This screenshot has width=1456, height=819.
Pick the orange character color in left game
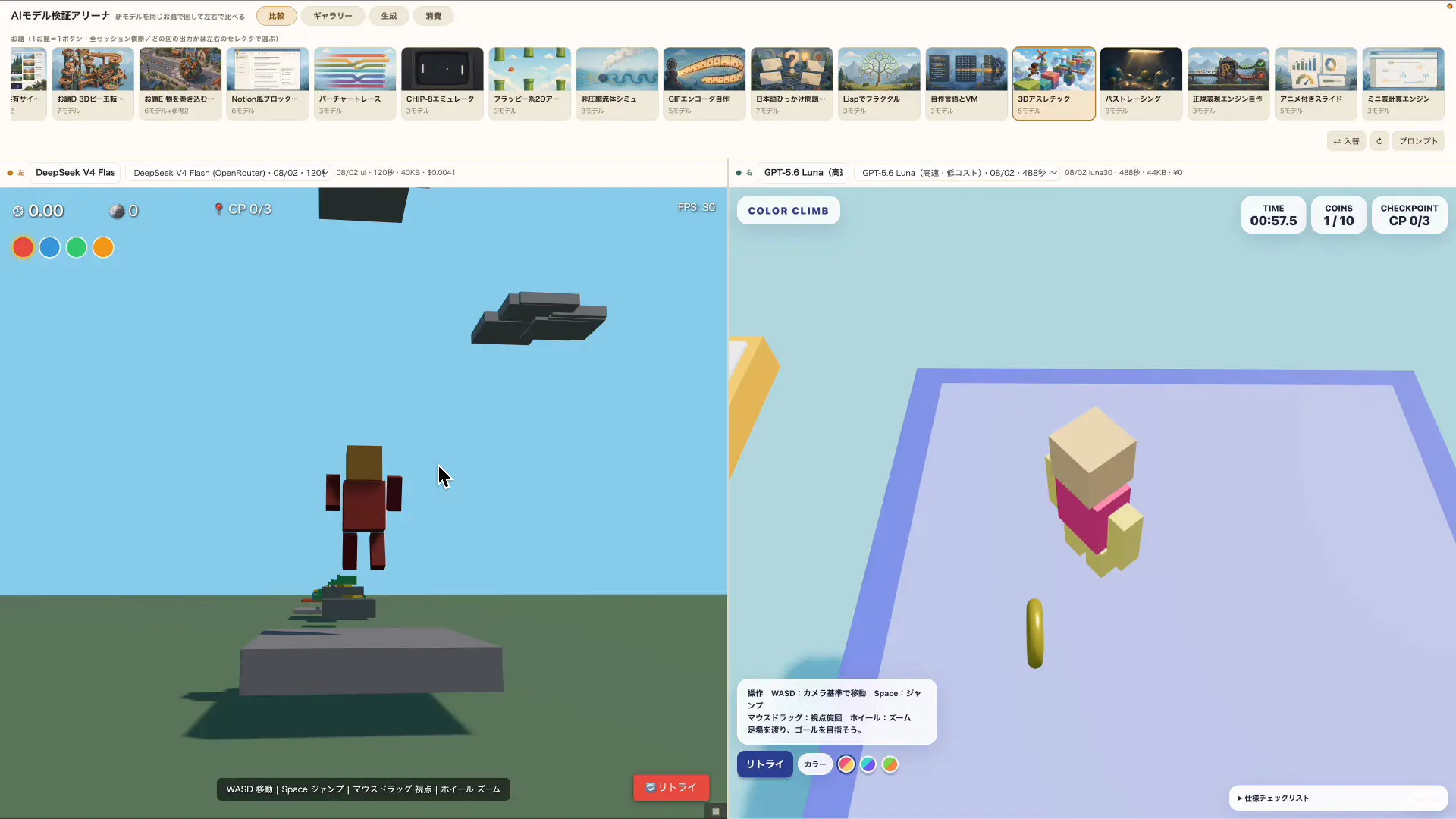point(103,247)
